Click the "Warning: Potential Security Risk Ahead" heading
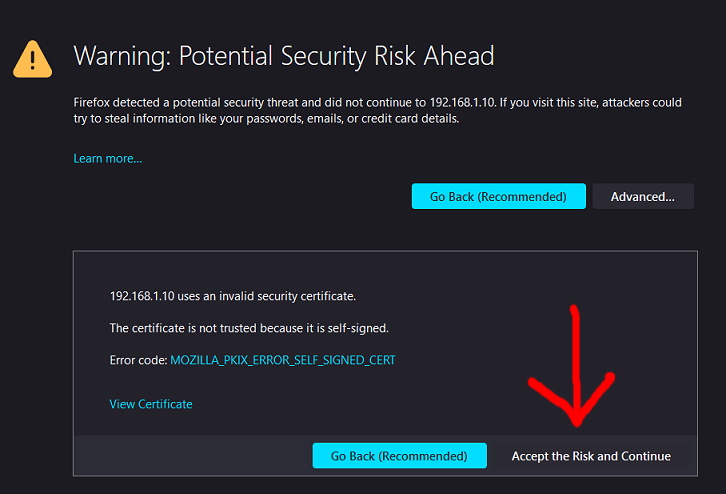Image resolution: width=726 pixels, height=494 pixels. (x=283, y=56)
